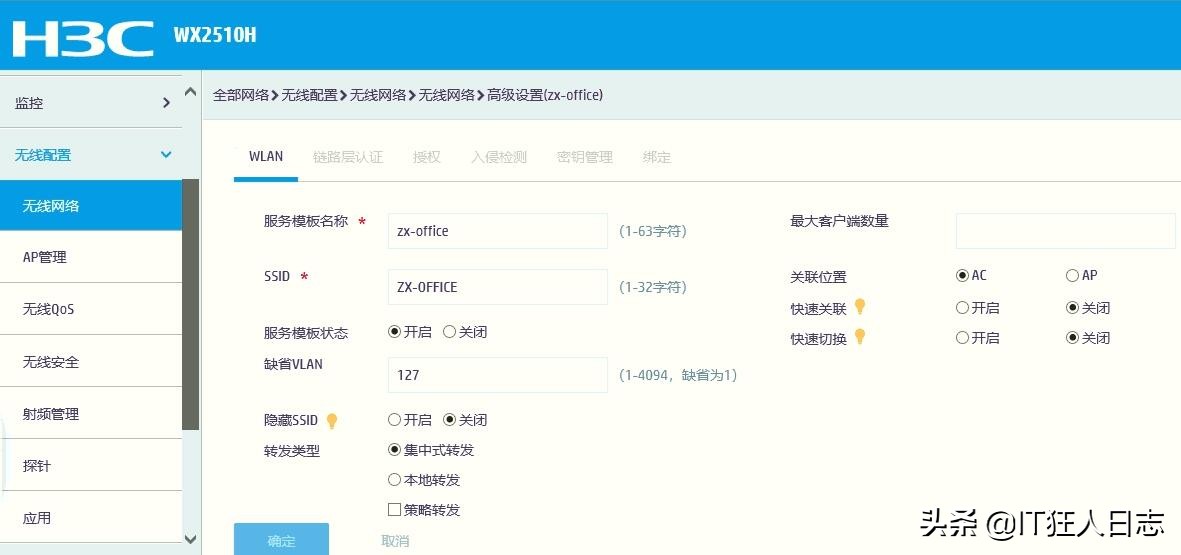Screen dimensions: 1181x555
Task: Set 关联位置 to AC
Action: tap(962, 276)
